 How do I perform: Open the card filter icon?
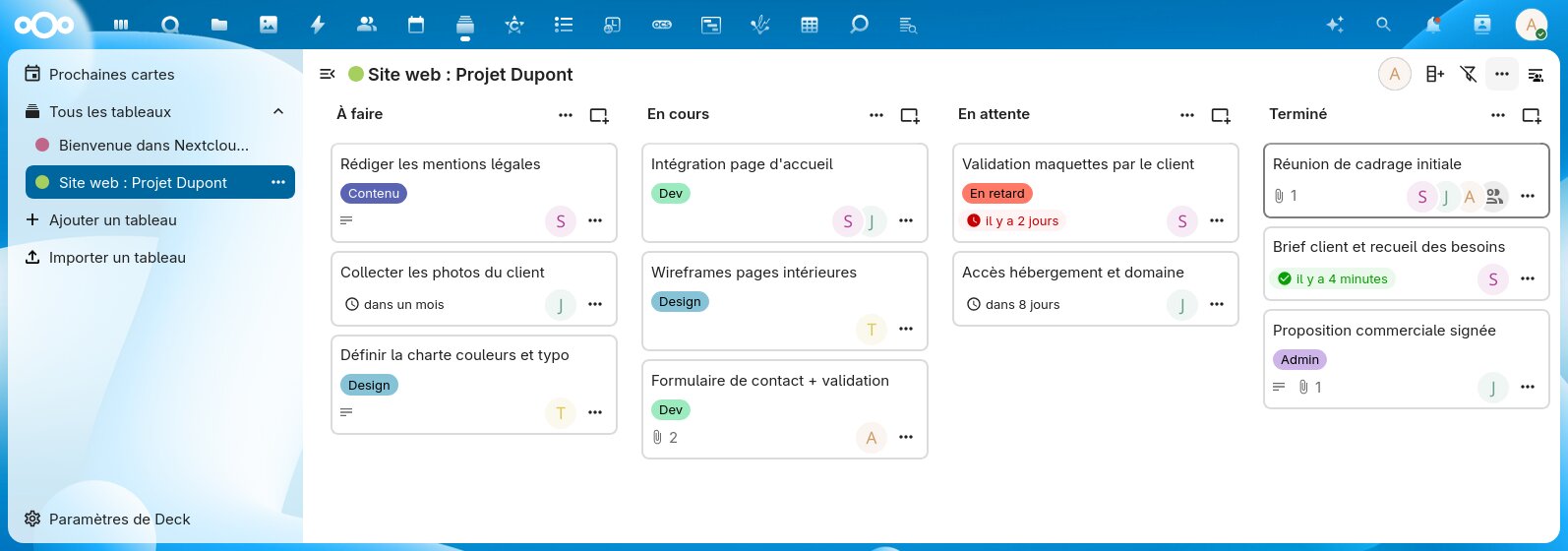pos(1469,74)
